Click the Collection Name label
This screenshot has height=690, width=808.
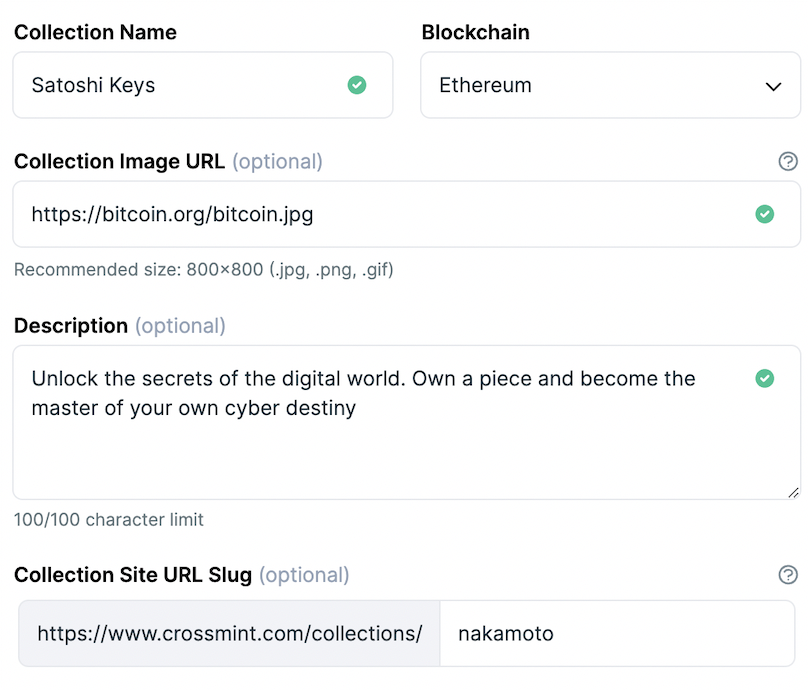click(x=95, y=32)
